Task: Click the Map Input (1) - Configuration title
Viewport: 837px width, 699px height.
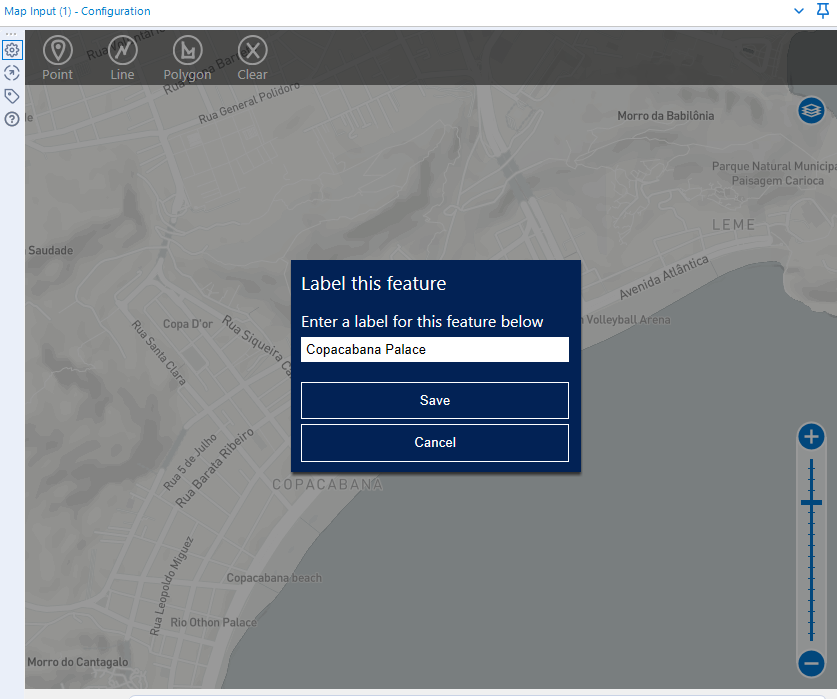Action: [x=77, y=11]
